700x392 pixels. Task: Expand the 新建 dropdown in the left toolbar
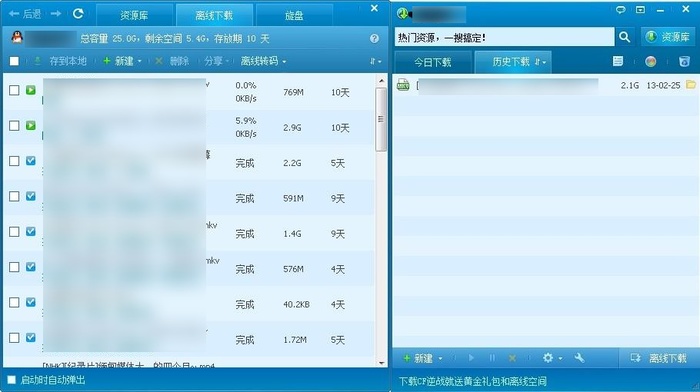click(x=122, y=61)
